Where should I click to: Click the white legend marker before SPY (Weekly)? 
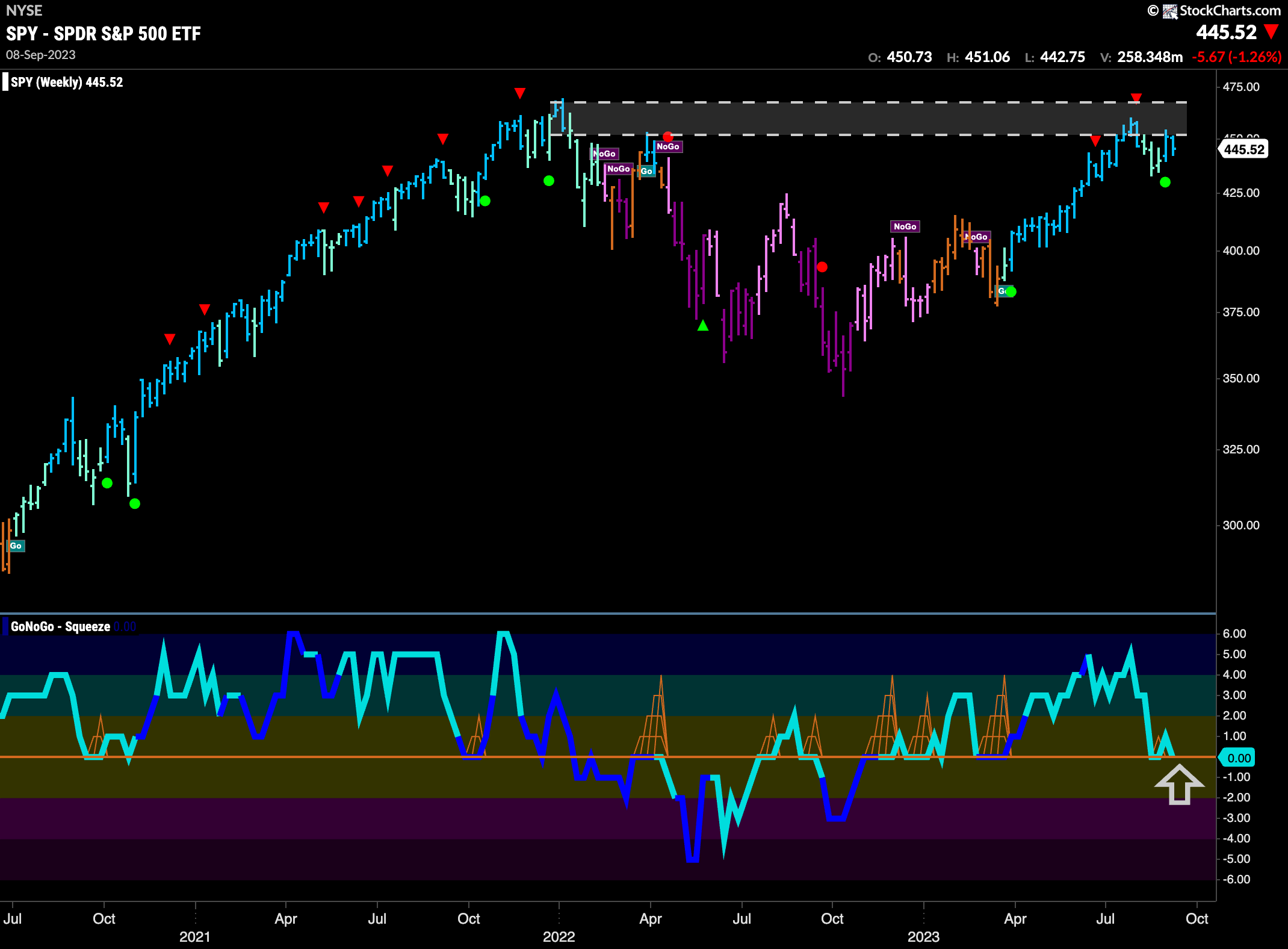click(x=5, y=82)
